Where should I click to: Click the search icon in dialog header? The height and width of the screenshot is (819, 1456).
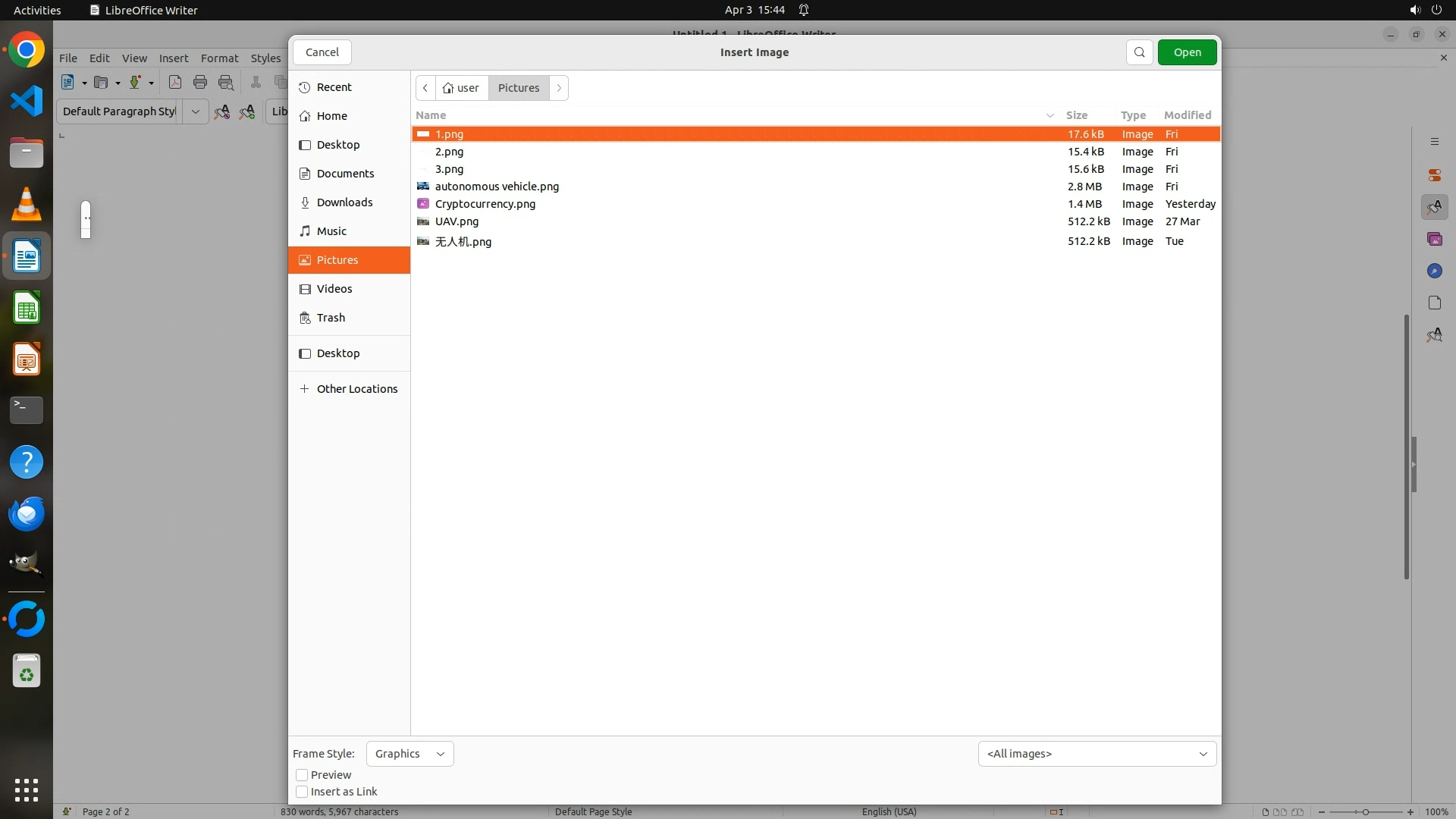[x=1139, y=52]
